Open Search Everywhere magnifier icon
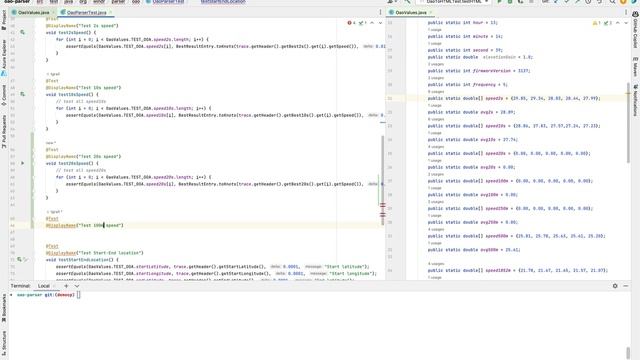 pos(613,2)
